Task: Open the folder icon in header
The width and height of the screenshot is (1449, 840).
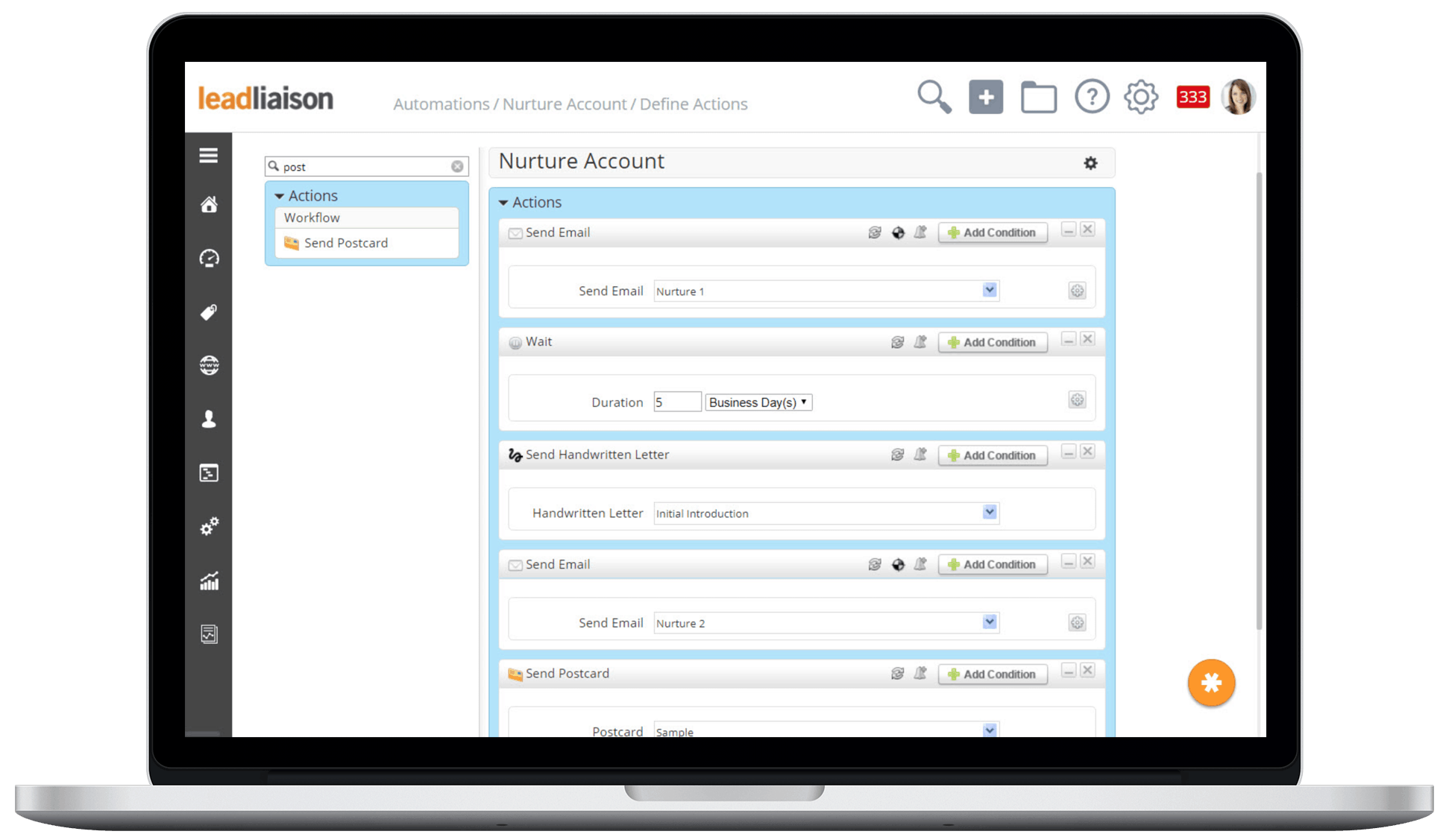Action: click(1039, 97)
